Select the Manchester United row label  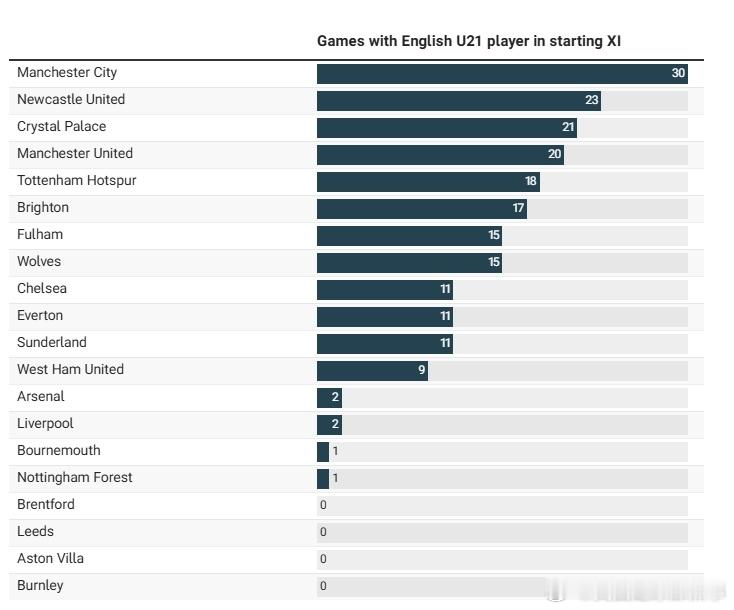click(x=75, y=153)
